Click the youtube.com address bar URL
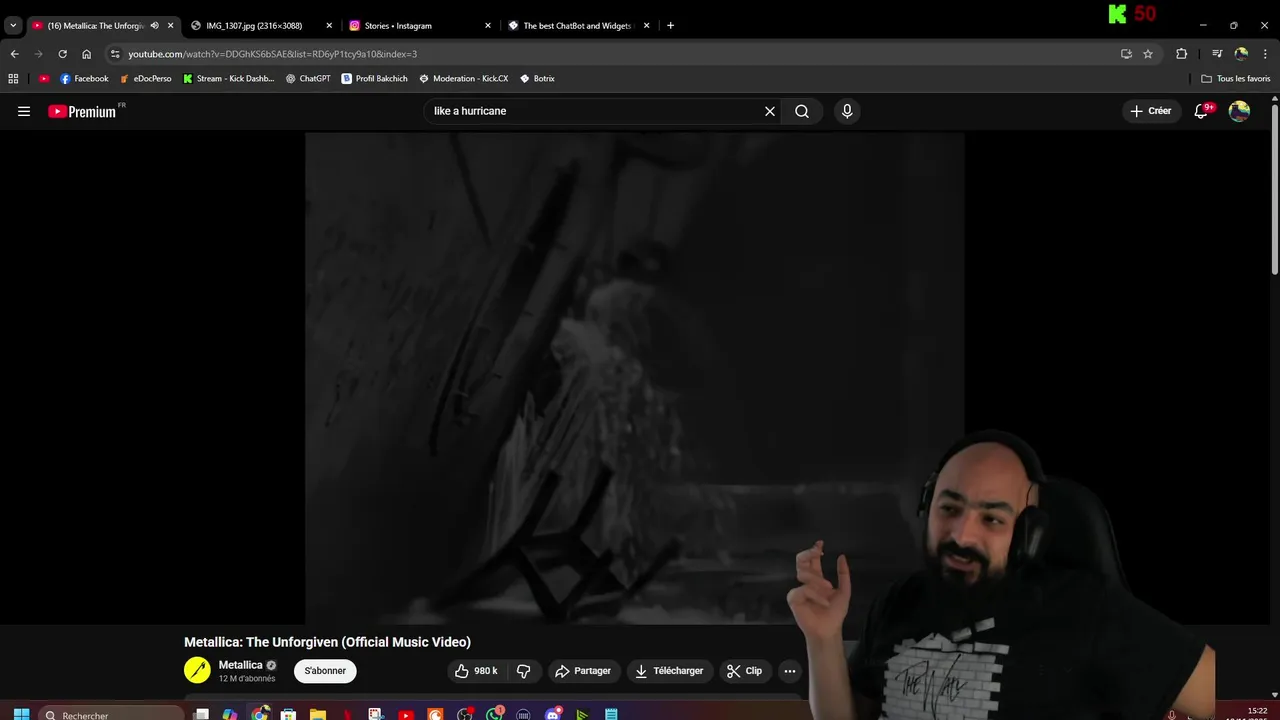The width and height of the screenshot is (1280, 720). click(272, 54)
